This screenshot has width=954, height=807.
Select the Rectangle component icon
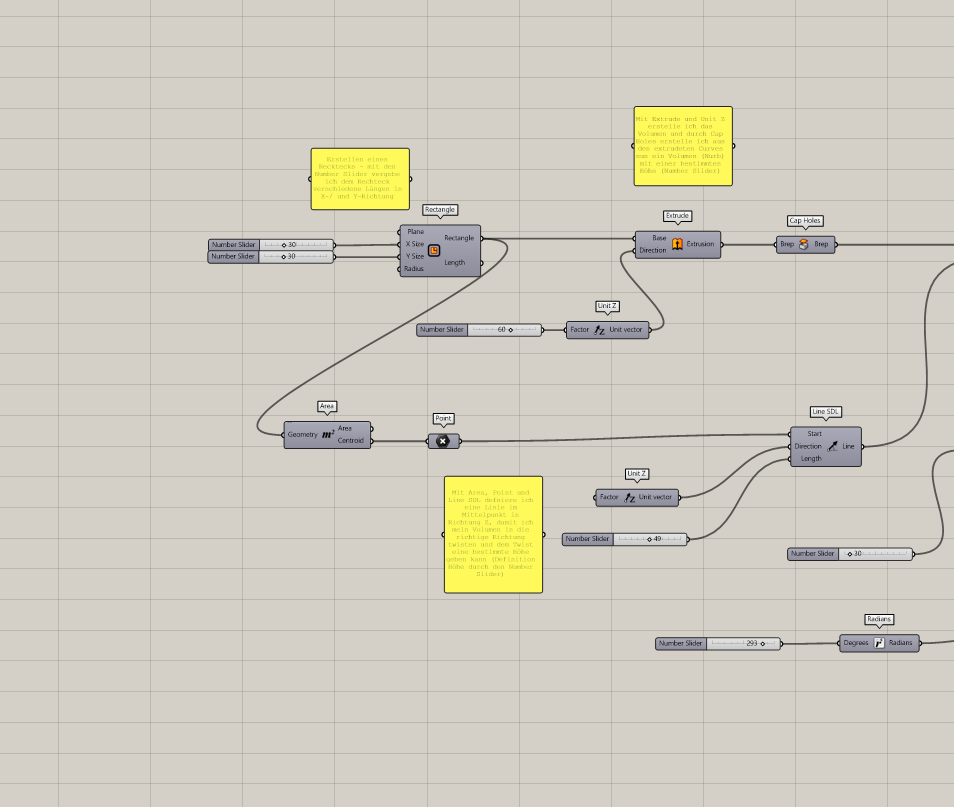(x=434, y=251)
